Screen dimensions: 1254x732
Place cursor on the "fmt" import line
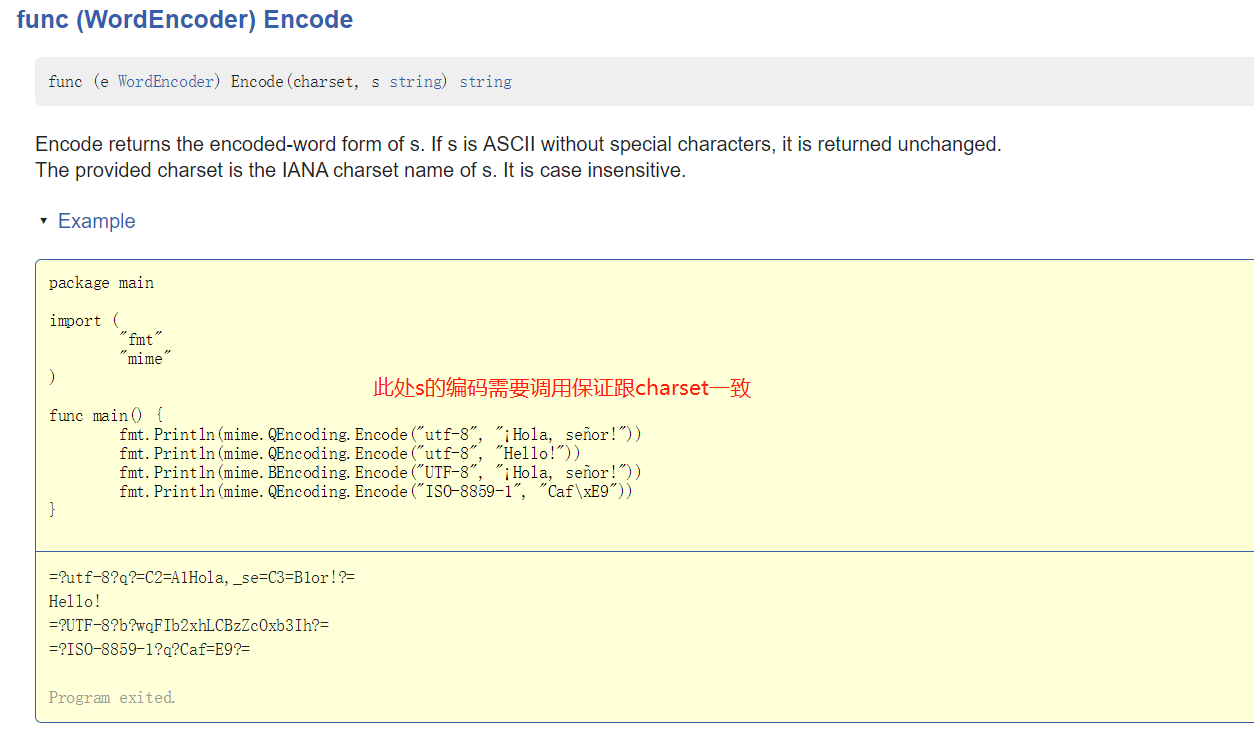click(140, 340)
